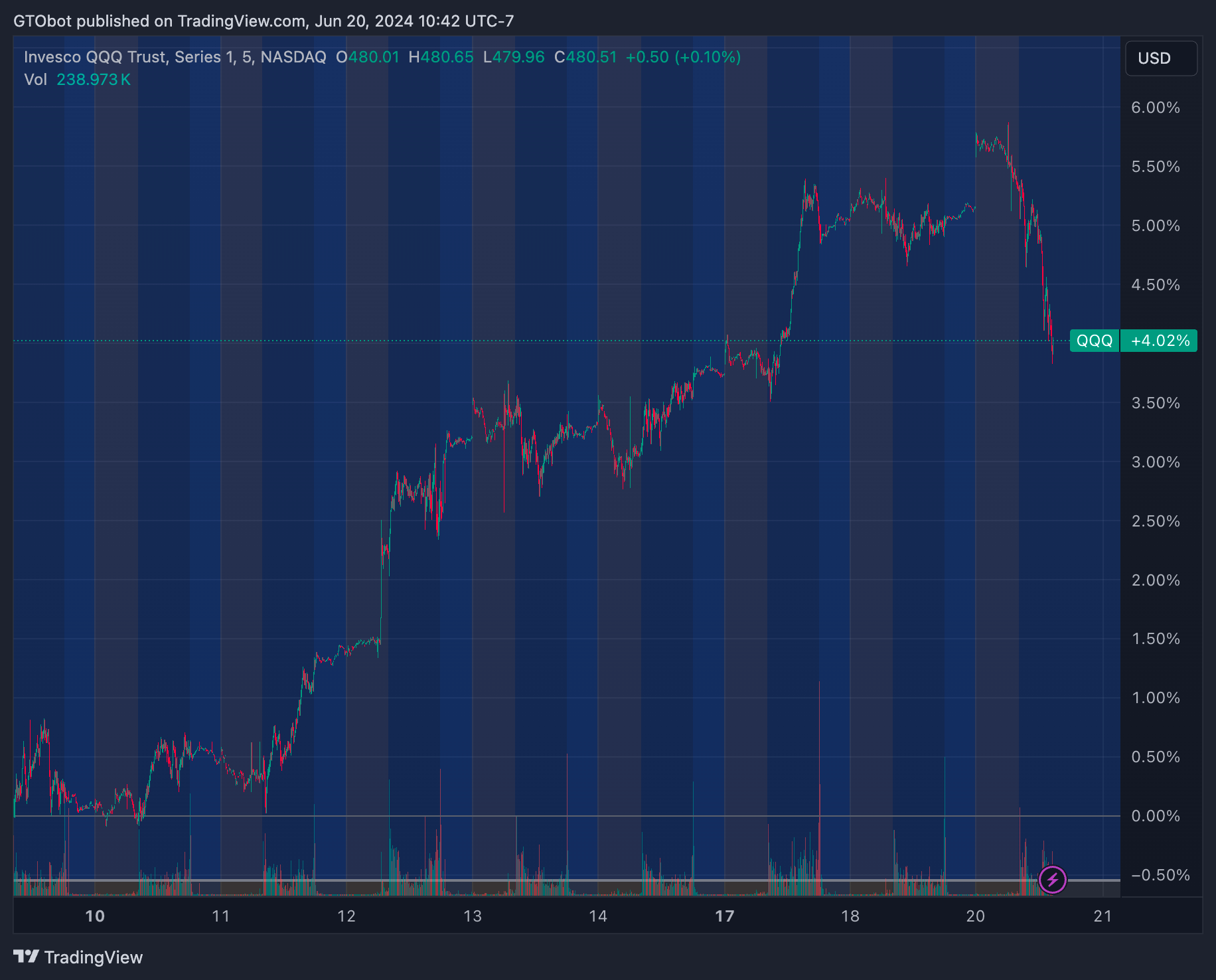Click the purple lightning bolt icon
This screenshot has height=980, width=1216.
pyautogui.click(x=1052, y=880)
